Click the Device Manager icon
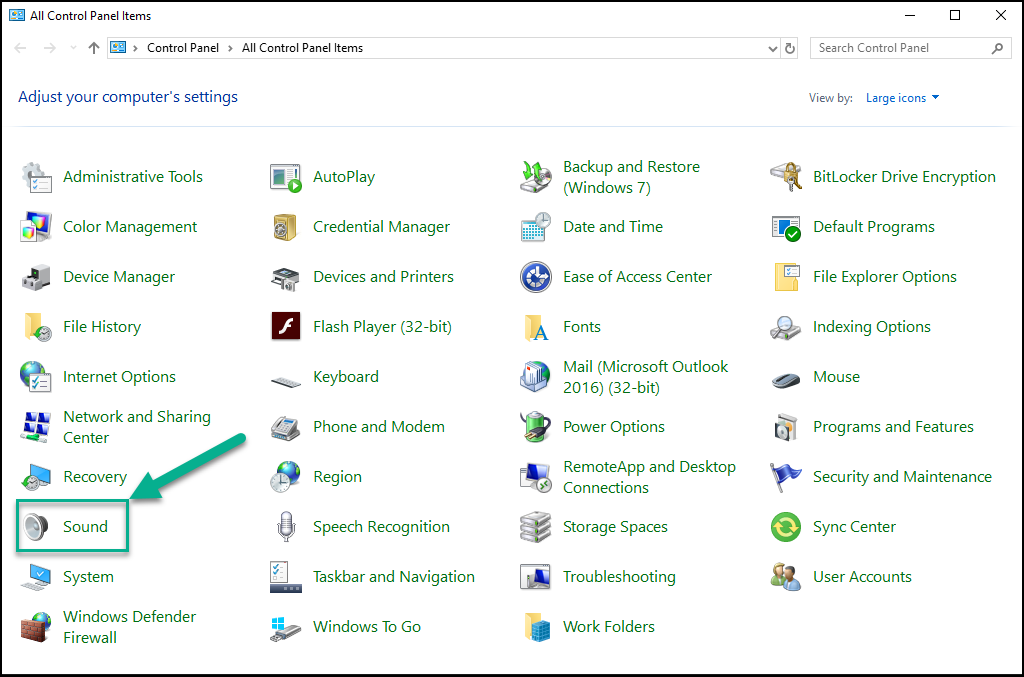 [x=37, y=277]
